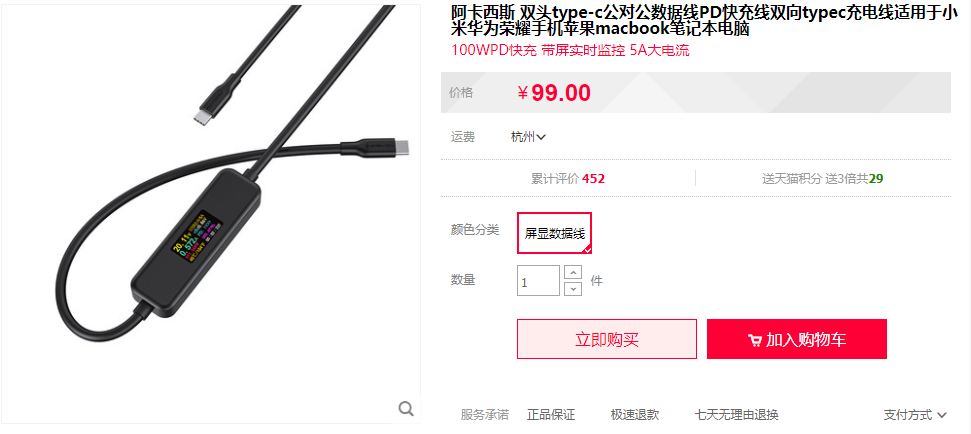Increase quantity with the up arrow
This screenshot has width=971, height=434.
coord(573,272)
